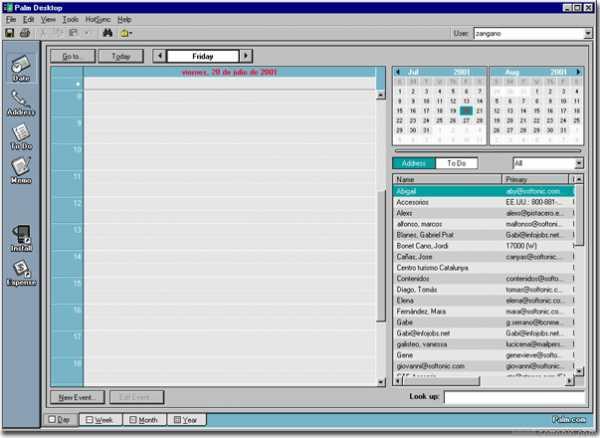This screenshot has height=438, width=600.
Task: Select the Accesorios contact row
Action: [484, 202]
